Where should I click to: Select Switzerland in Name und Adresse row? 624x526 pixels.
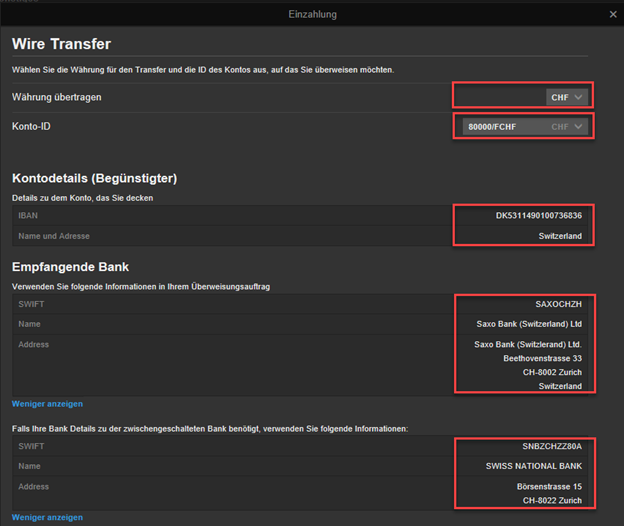(x=560, y=236)
